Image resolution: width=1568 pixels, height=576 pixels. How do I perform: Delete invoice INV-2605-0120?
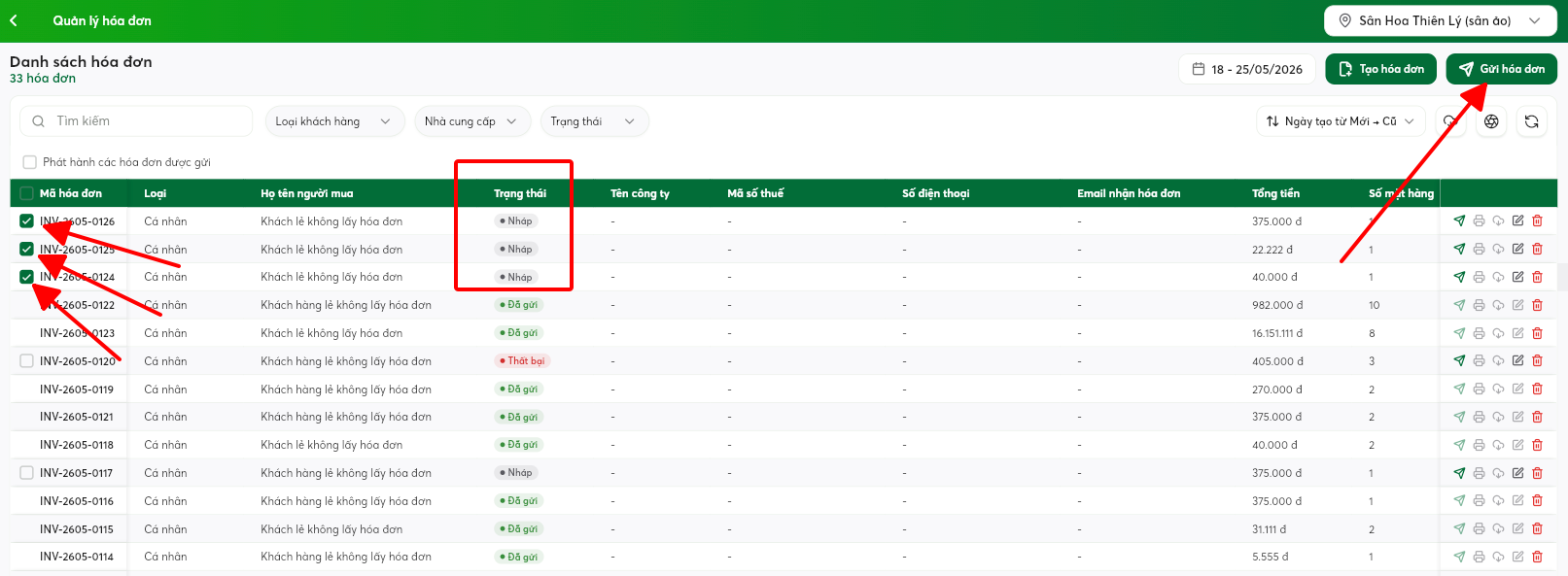[x=1537, y=361]
